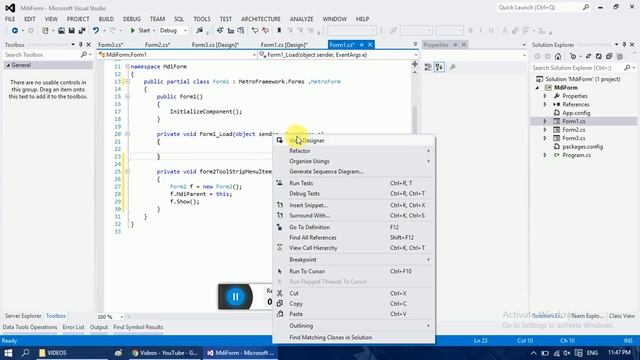This screenshot has width=640, height=360.
Task: Choose View Designer from context menu
Action: point(353,140)
